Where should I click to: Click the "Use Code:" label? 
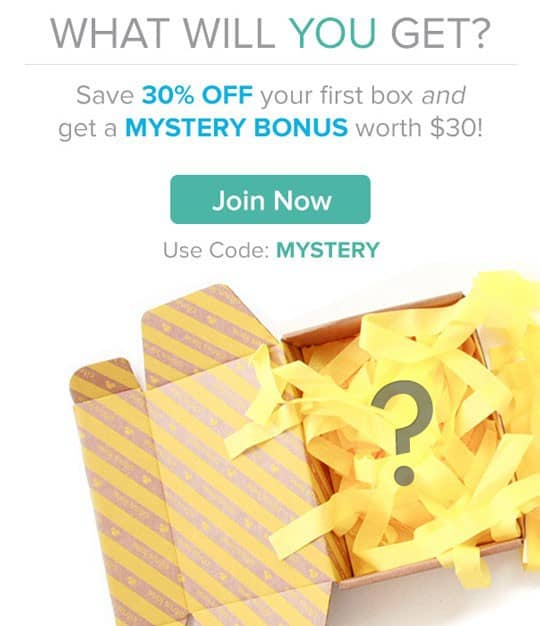pyautogui.click(x=216, y=250)
